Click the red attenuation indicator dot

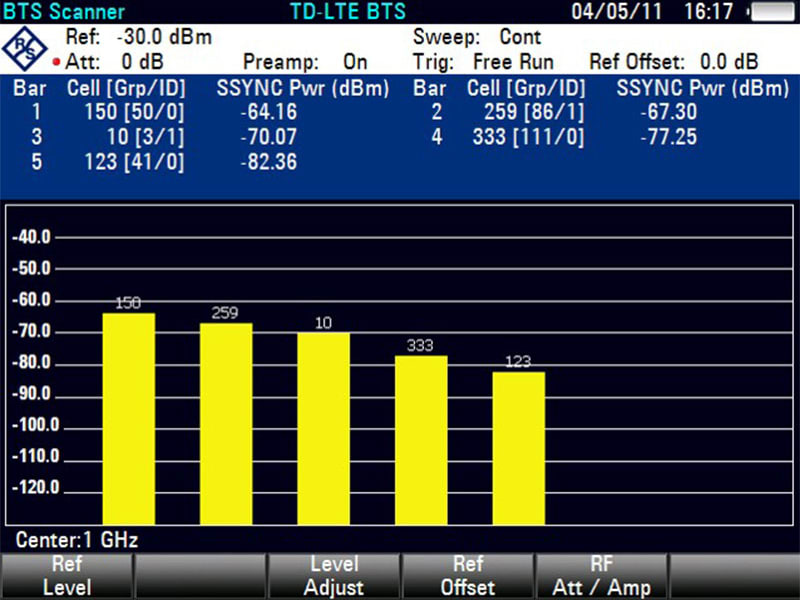pos(57,62)
